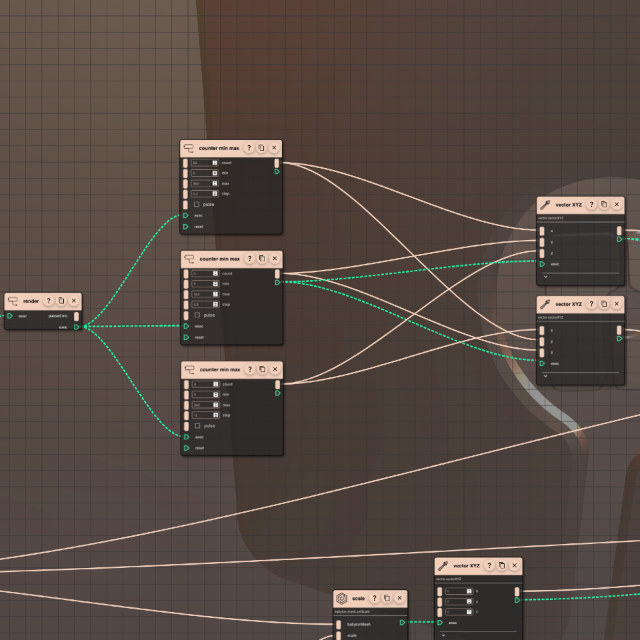The image size is (640, 640).
Task: Click the render node's passed ms output socket
Action: [76, 316]
